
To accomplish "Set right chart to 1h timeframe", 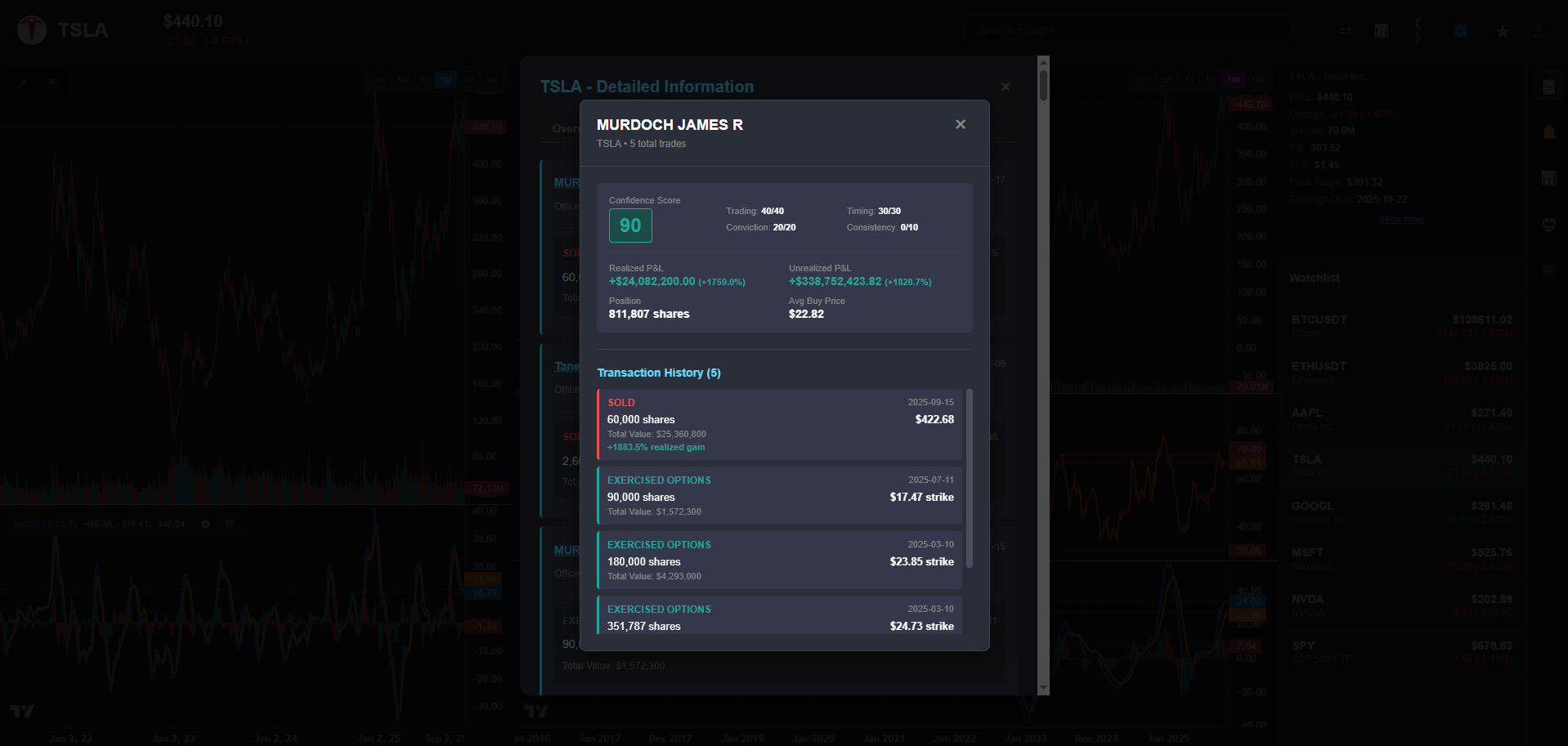I will click(1189, 80).
